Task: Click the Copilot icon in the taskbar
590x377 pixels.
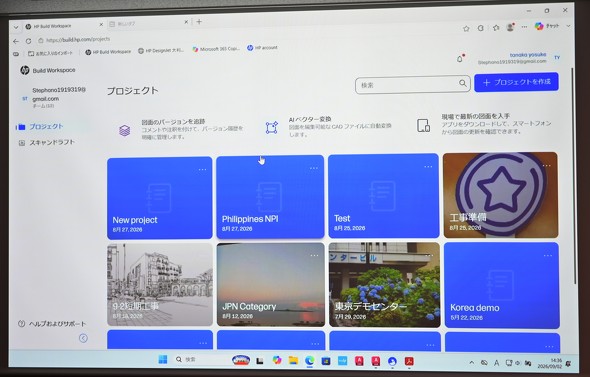Action: point(277,360)
